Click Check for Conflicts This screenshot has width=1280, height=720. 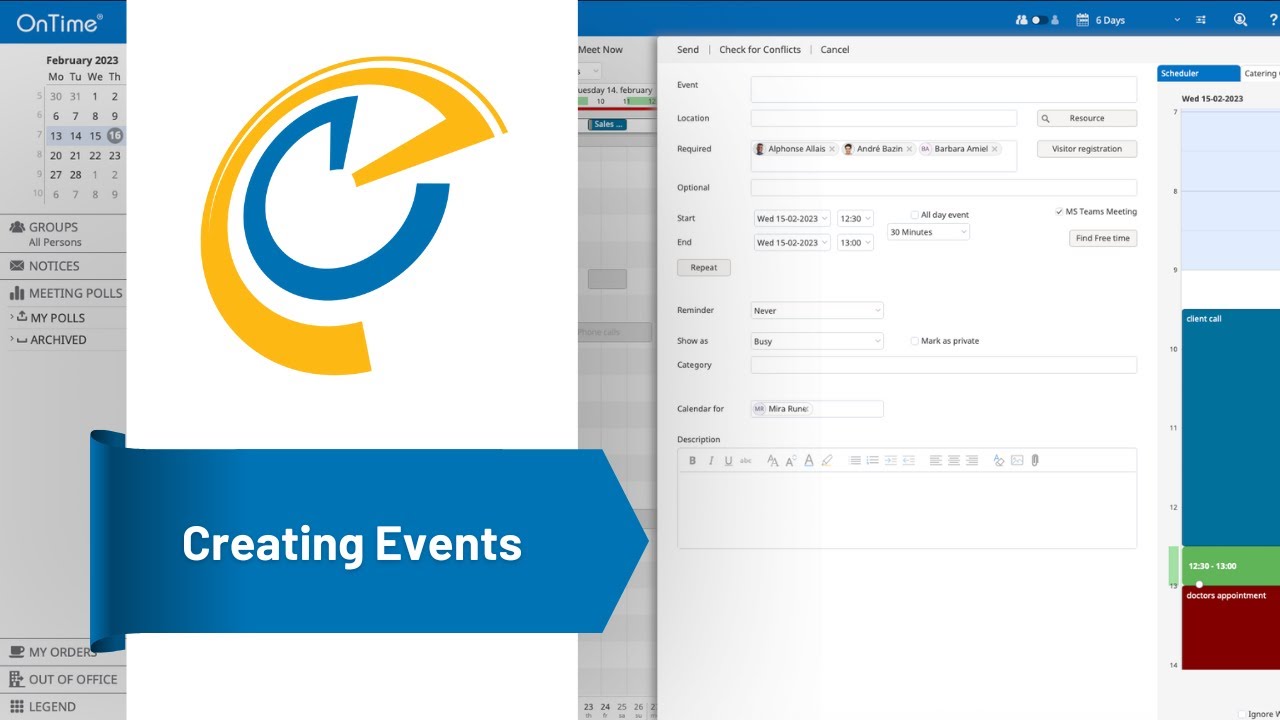point(760,49)
